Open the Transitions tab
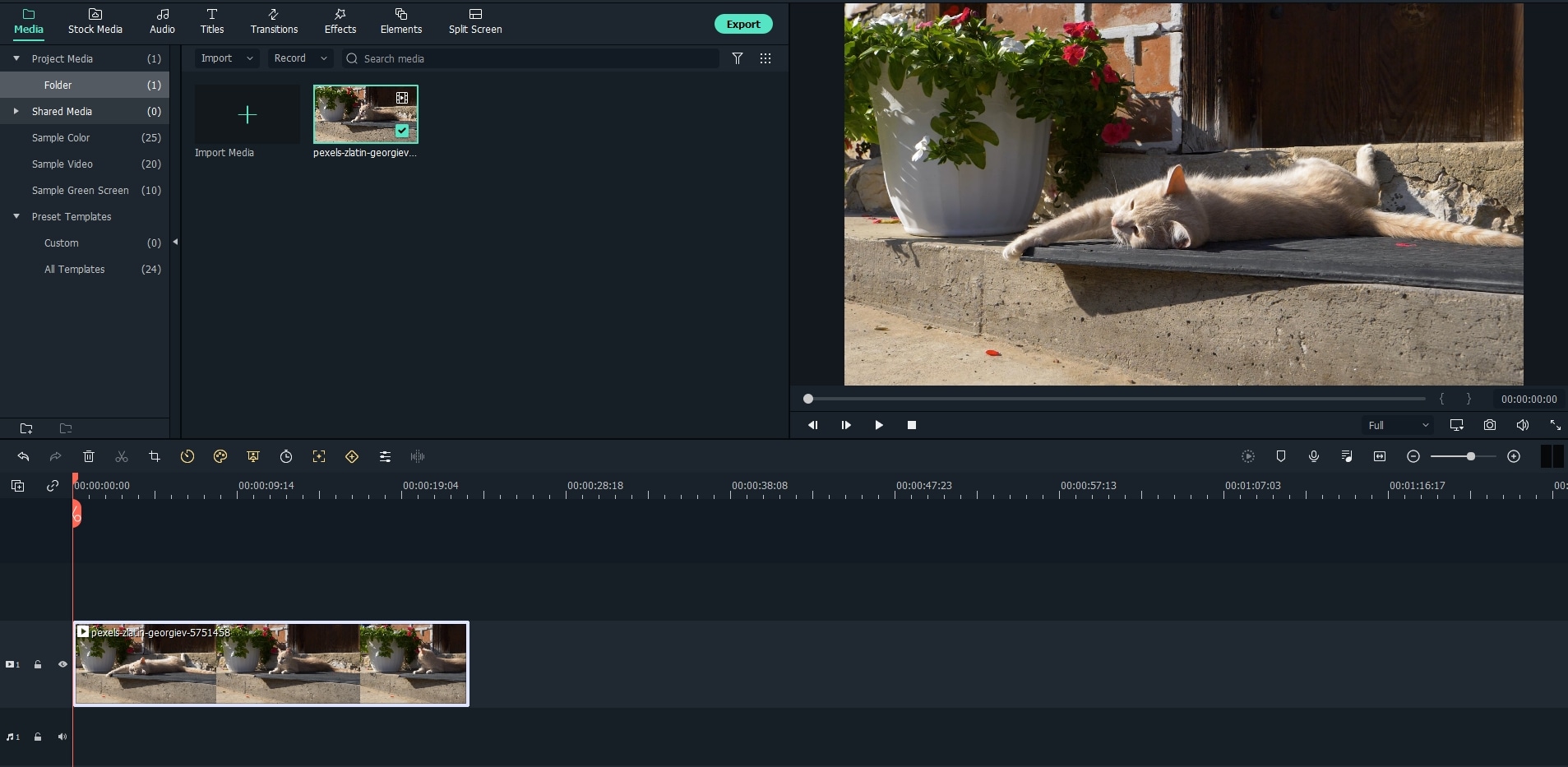The image size is (1568, 767). click(x=275, y=22)
